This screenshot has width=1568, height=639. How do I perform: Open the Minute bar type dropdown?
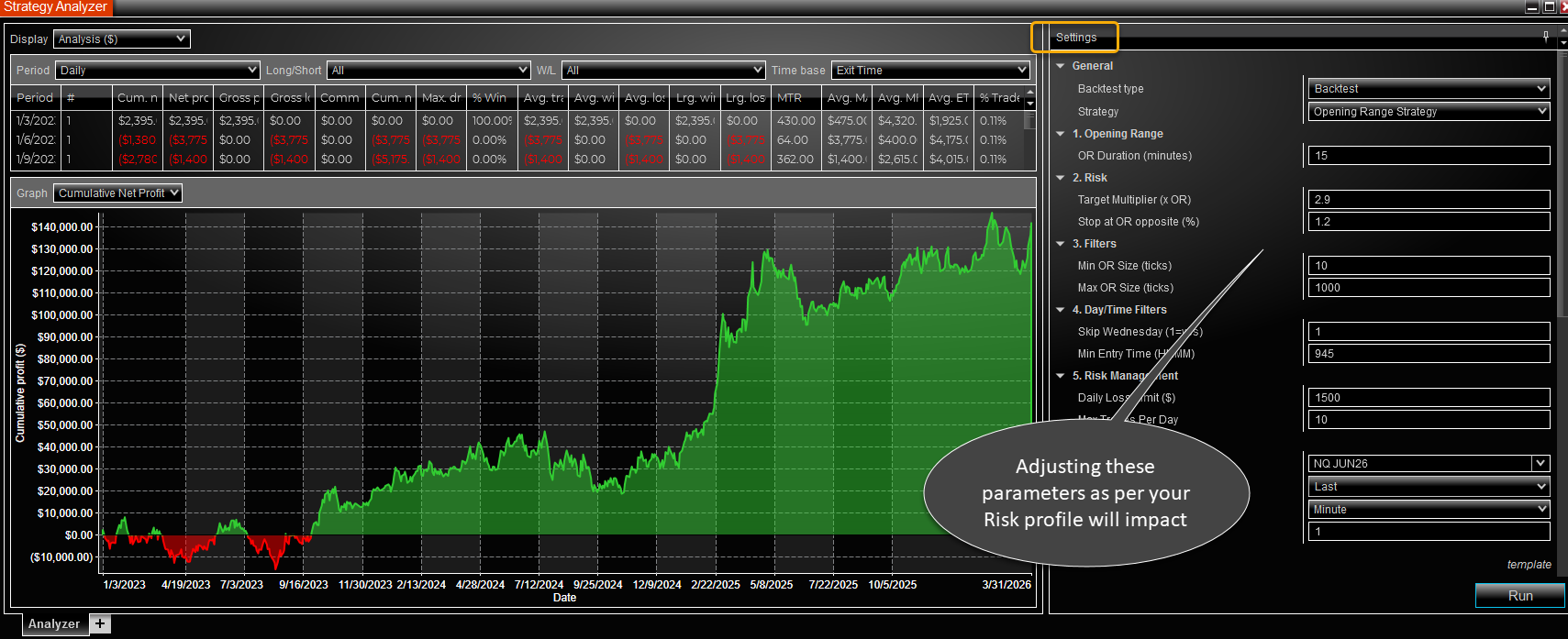pyautogui.click(x=1429, y=510)
